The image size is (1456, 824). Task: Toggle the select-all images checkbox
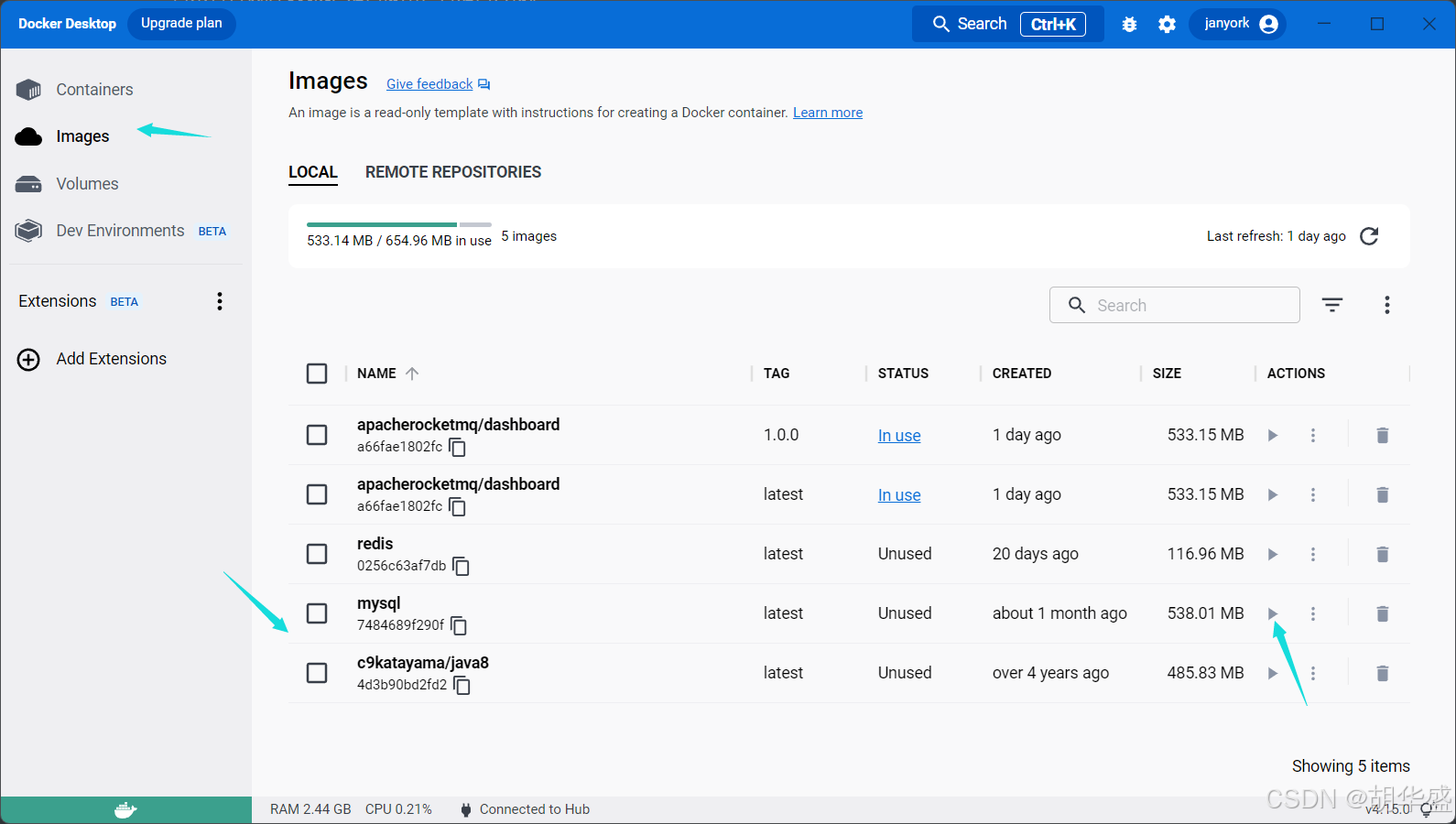coord(317,374)
